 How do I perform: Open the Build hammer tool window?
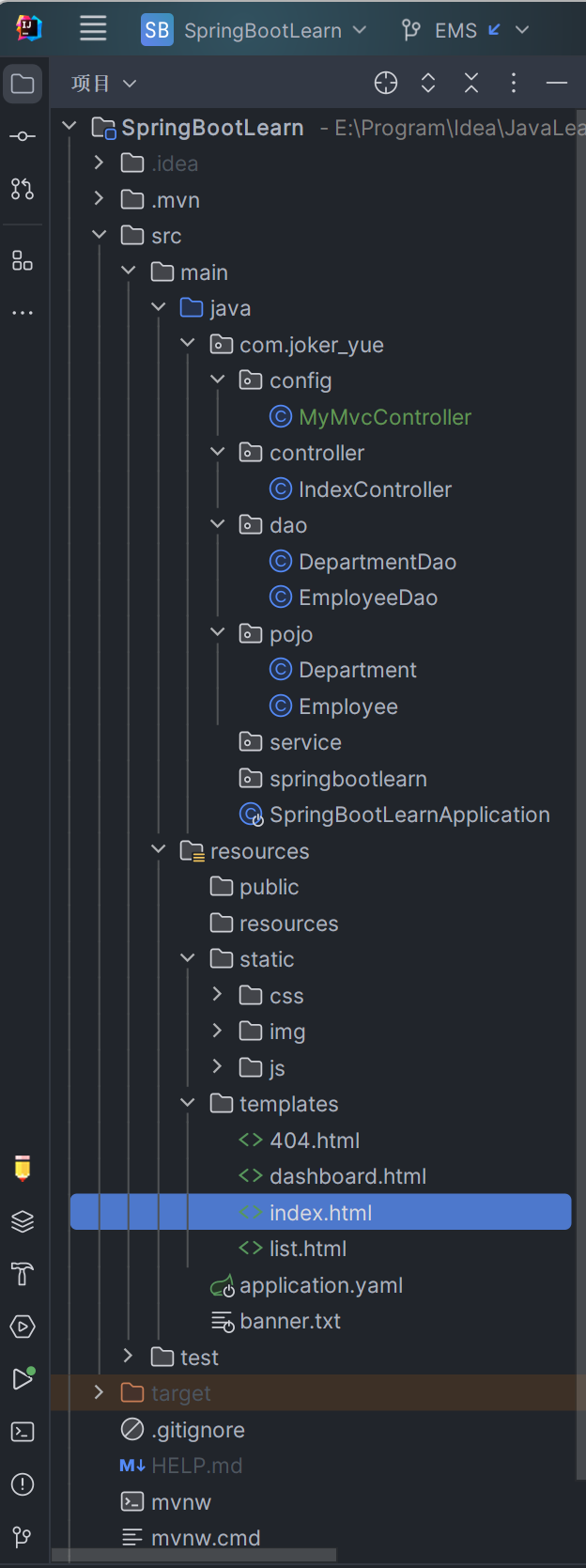click(x=23, y=1274)
